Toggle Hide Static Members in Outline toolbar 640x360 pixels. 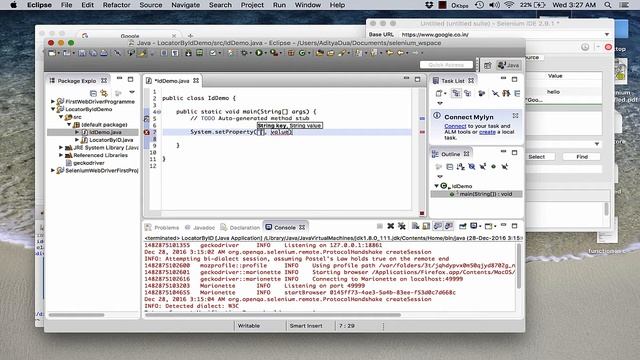tap(483, 167)
